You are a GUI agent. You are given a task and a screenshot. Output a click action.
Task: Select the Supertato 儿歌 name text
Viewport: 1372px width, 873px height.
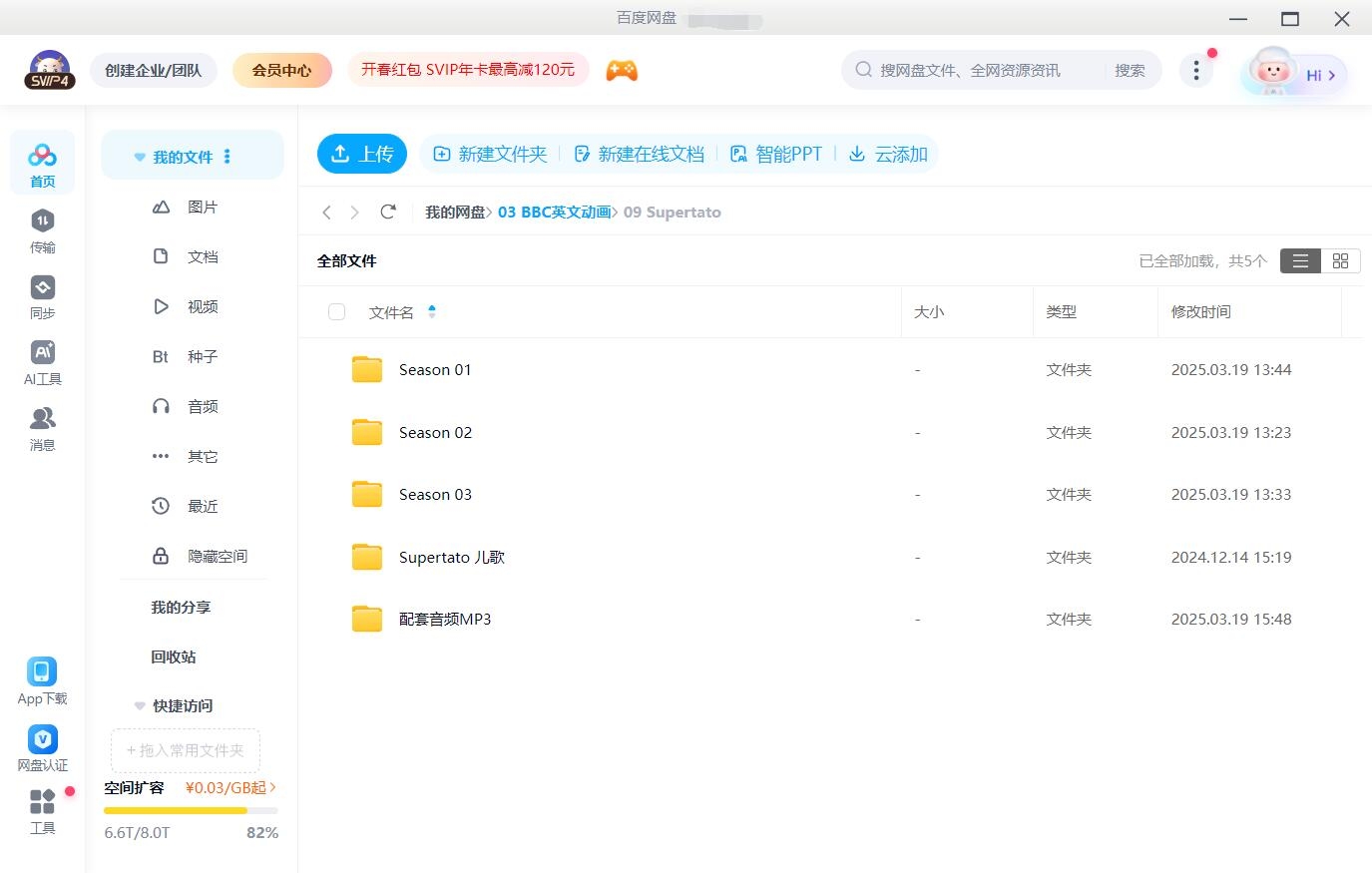pos(452,557)
